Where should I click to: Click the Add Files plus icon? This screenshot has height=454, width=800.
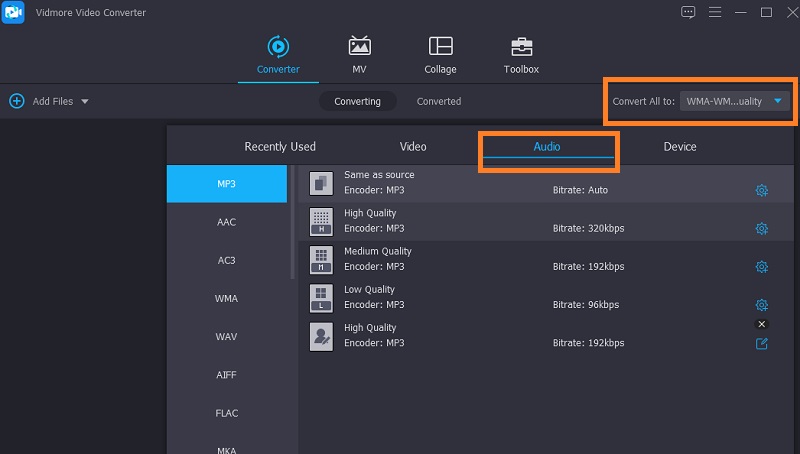coord(17,101)
